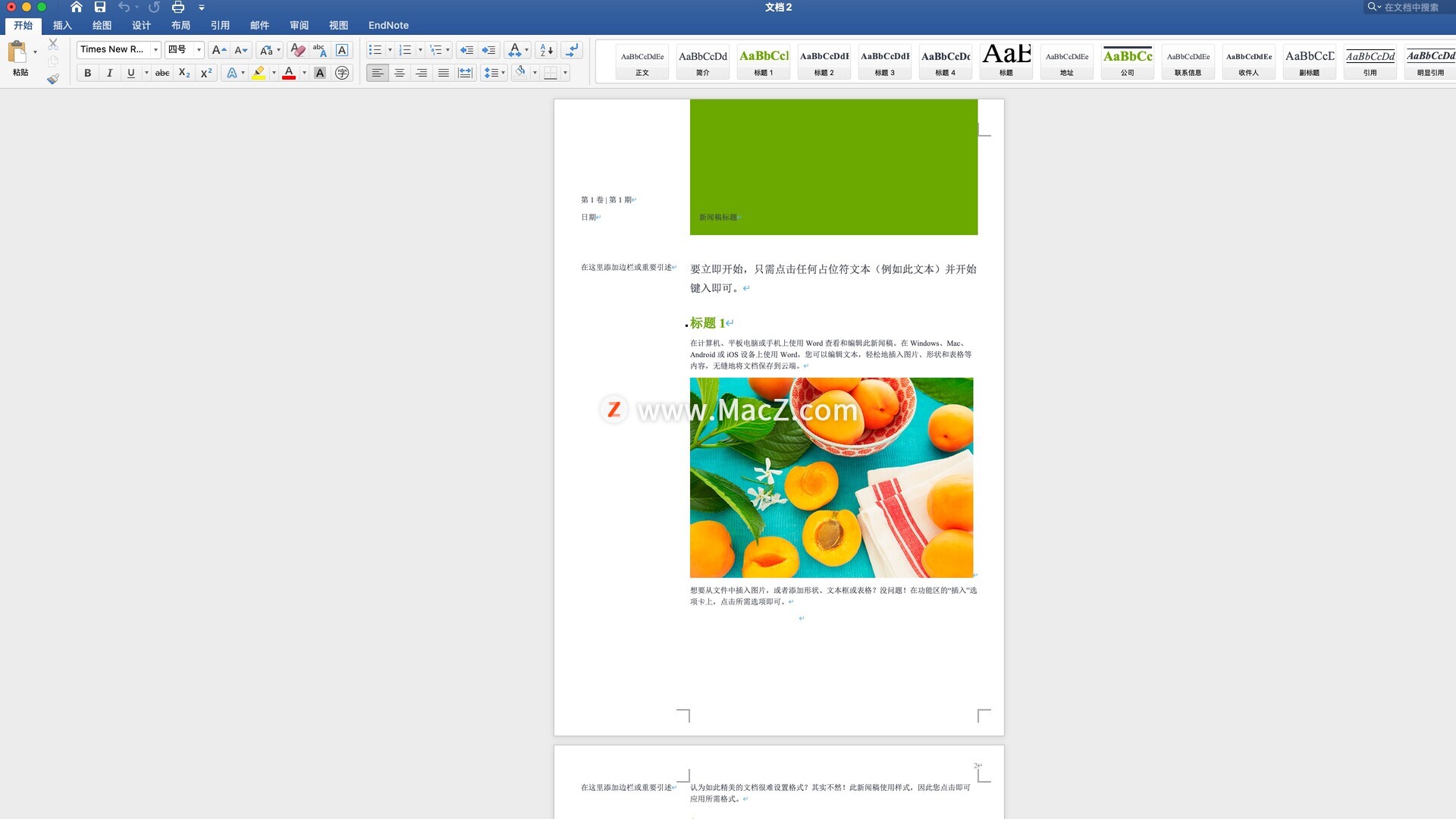Toggle underline formatting
This screenshot has height=819, width=1456.
click(131, 73)
